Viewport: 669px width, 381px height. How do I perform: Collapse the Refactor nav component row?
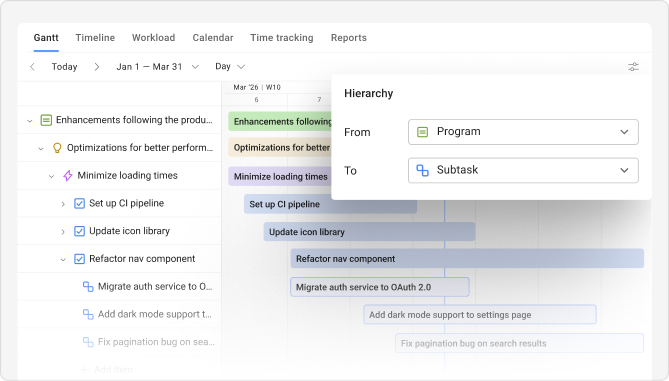click(x=63, y=259)
